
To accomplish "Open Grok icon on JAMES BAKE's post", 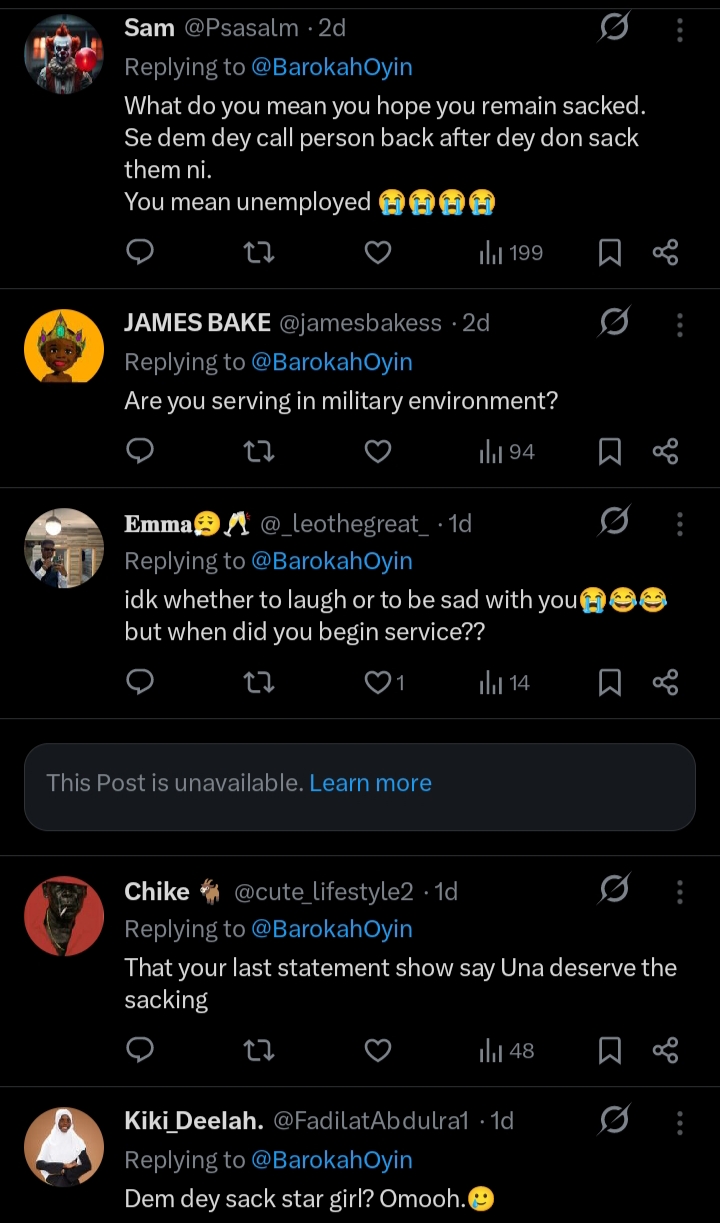I will pos(613,323).
